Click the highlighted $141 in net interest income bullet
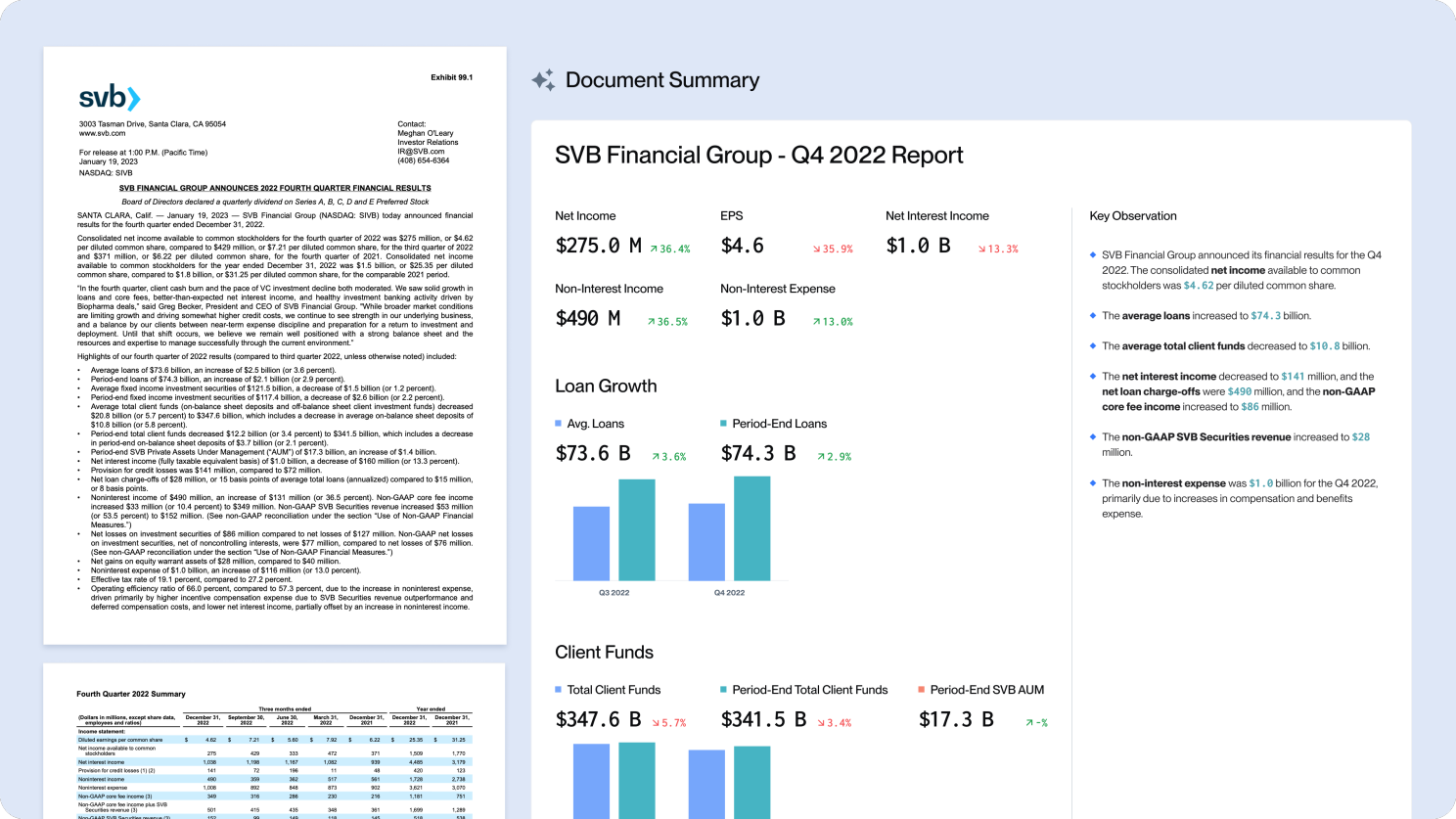Screen dimensions: 1456x819 [x=1293, y=377]
